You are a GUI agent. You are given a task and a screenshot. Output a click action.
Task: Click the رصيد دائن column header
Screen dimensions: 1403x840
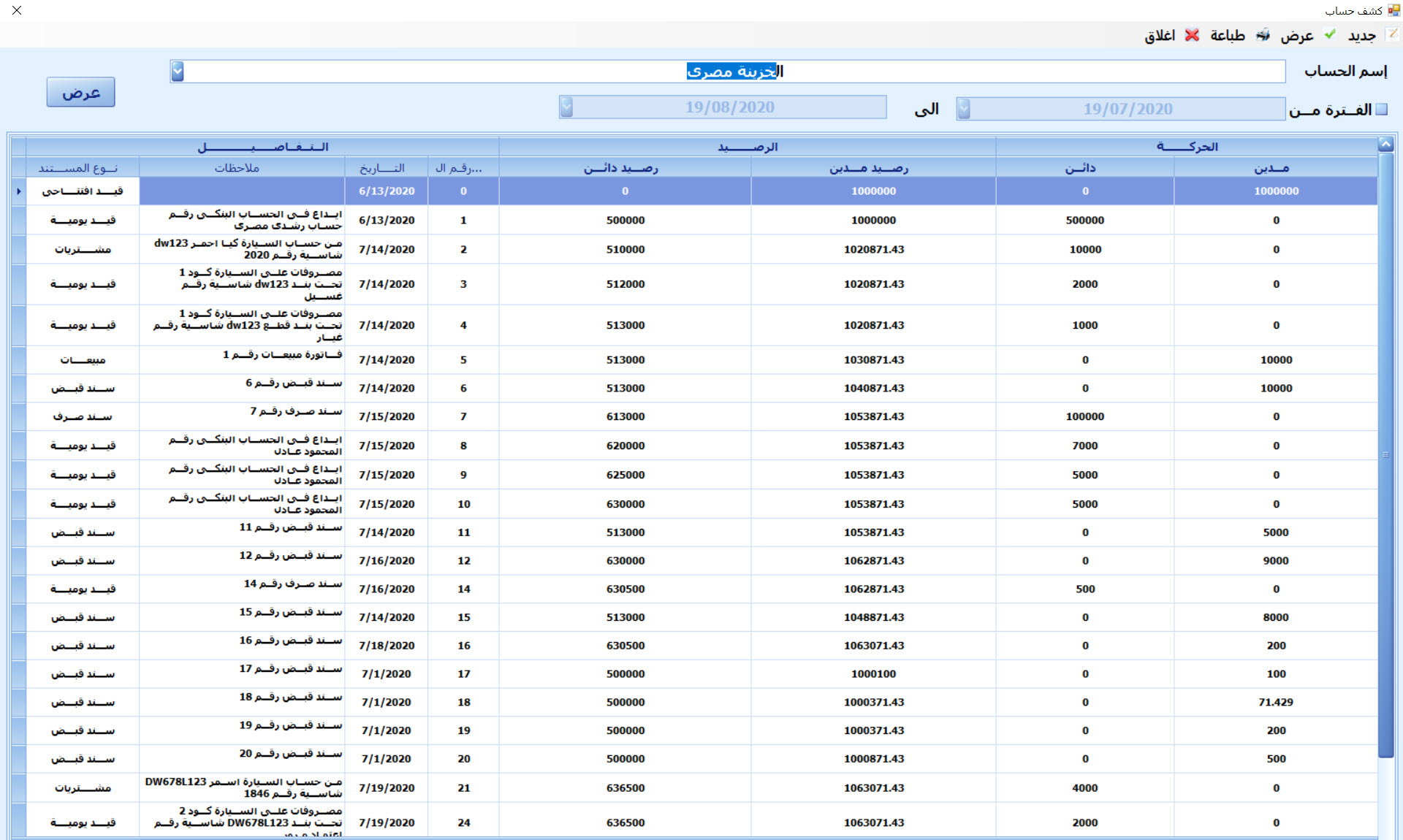click(x=625, y=168)
